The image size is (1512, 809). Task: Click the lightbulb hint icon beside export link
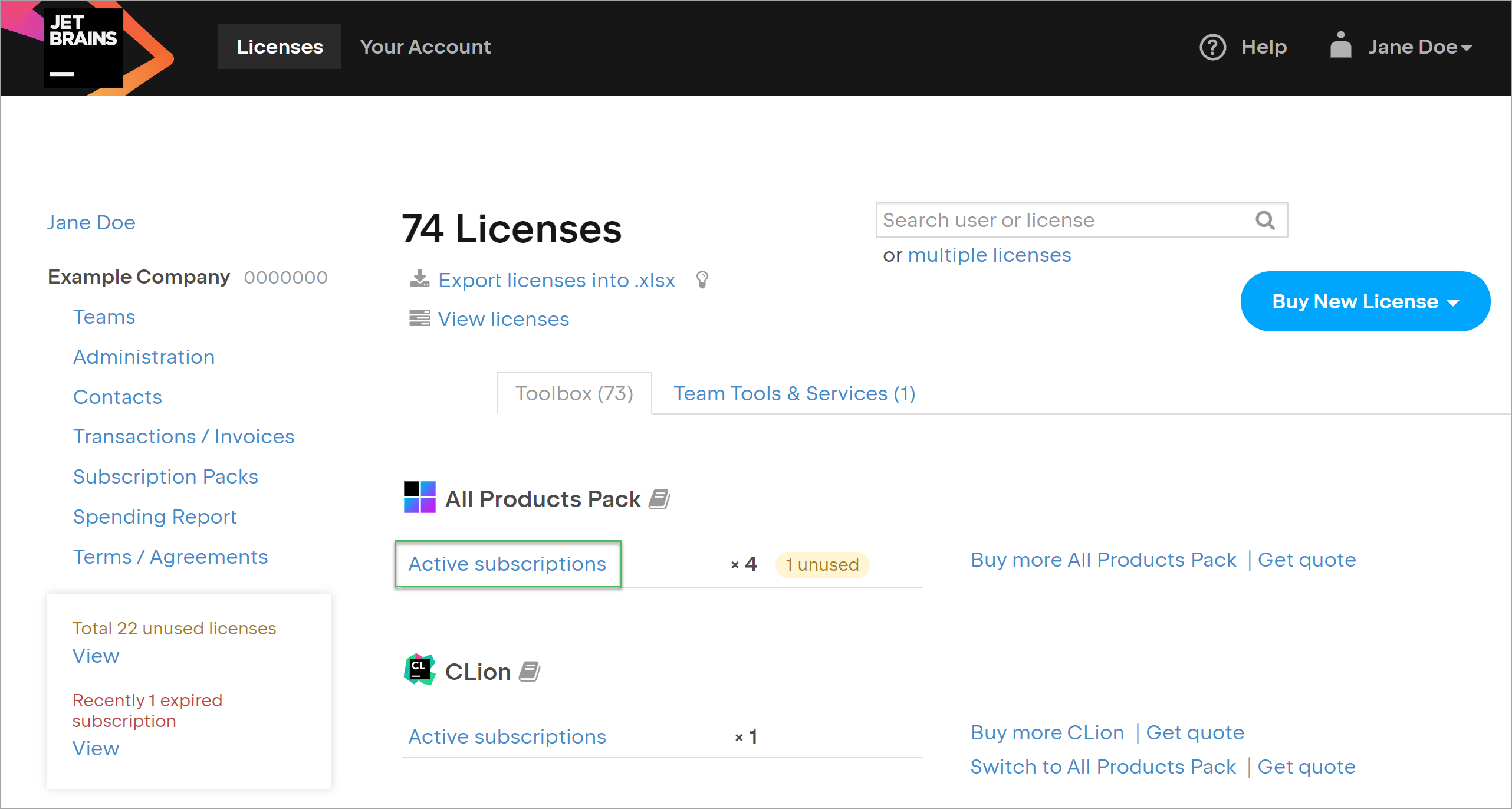pos(702,280)
